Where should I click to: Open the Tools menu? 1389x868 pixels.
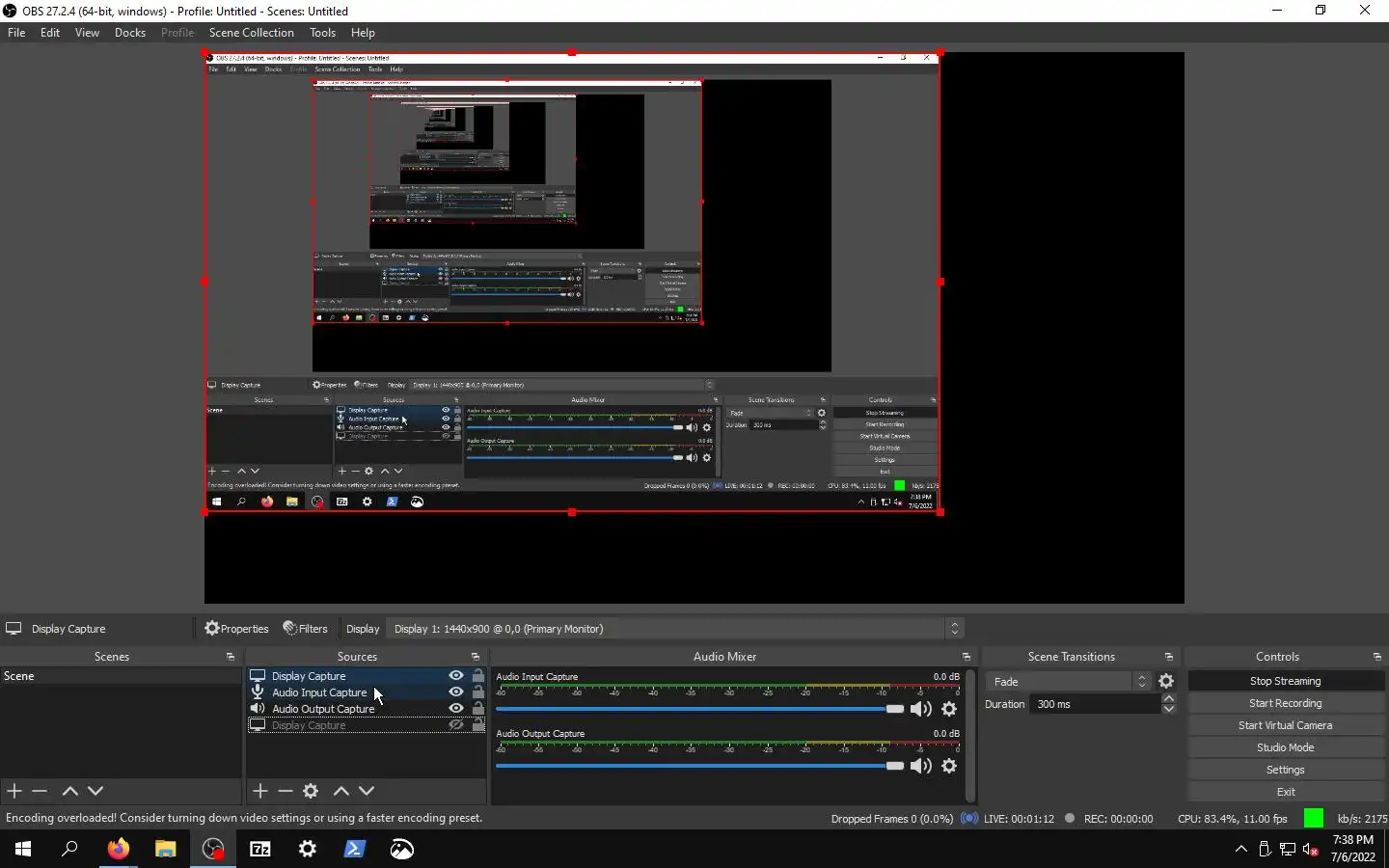tap(322, 33)
